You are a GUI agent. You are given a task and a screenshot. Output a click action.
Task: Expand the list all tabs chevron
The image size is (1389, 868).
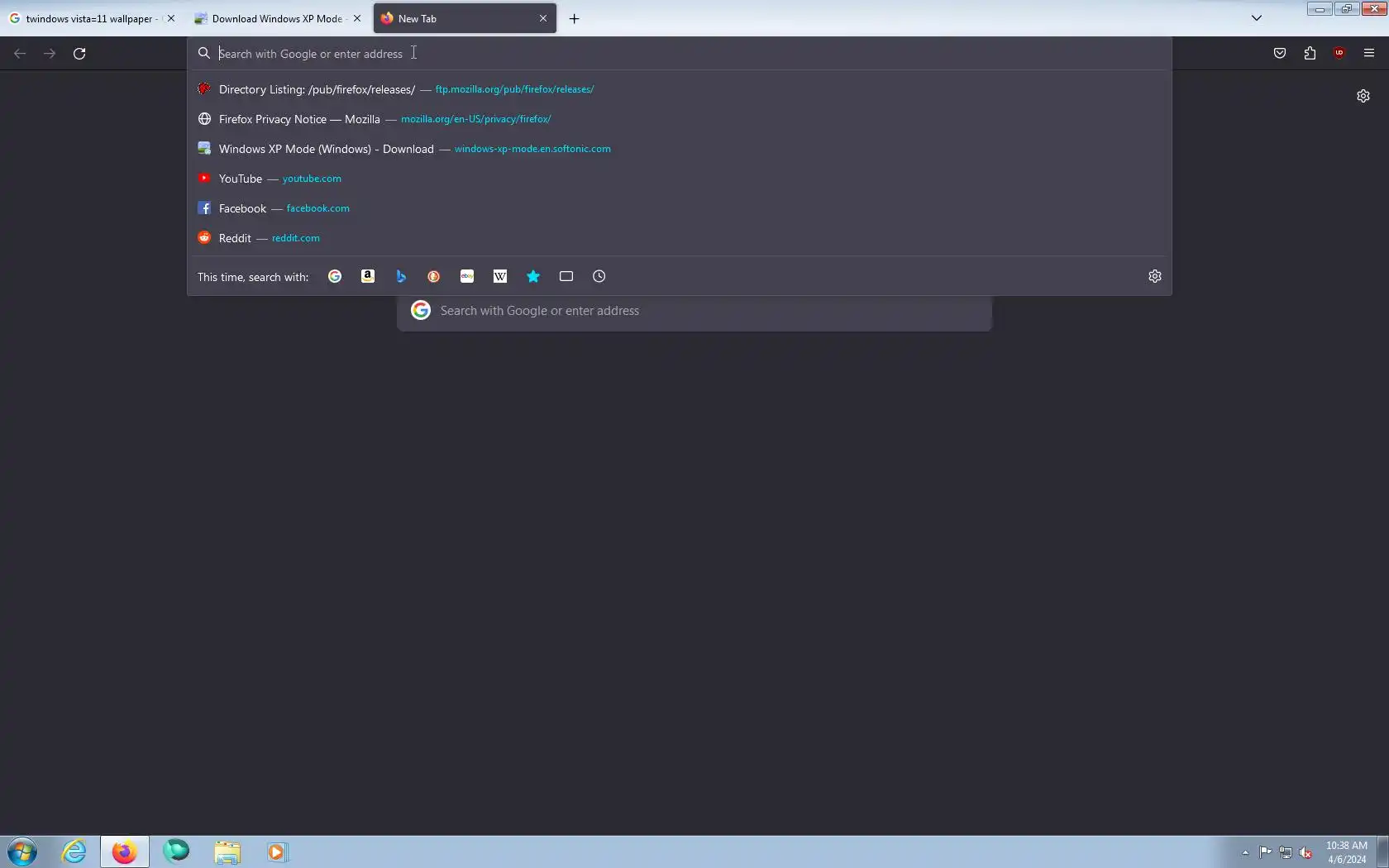1257,18
